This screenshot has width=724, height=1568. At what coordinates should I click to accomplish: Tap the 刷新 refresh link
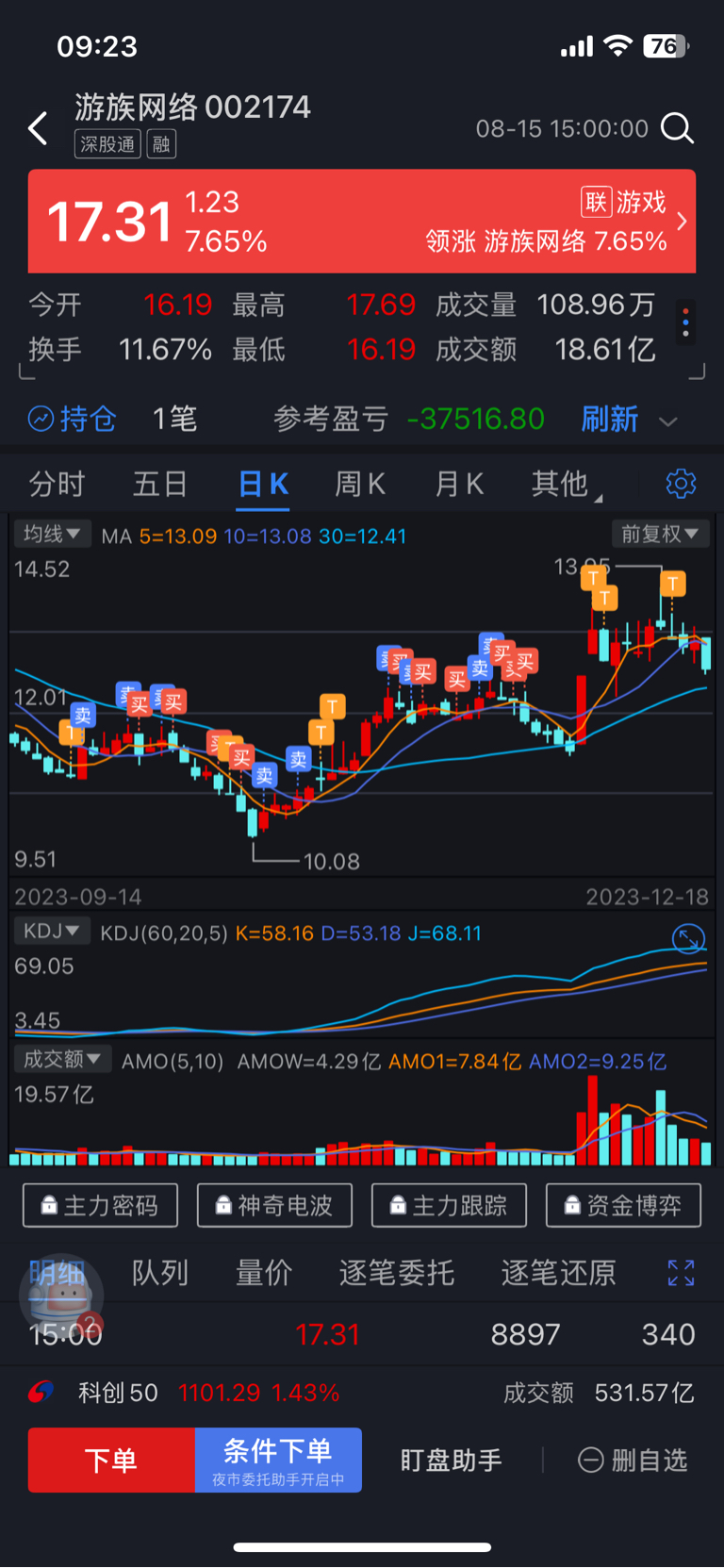point(610,419)
